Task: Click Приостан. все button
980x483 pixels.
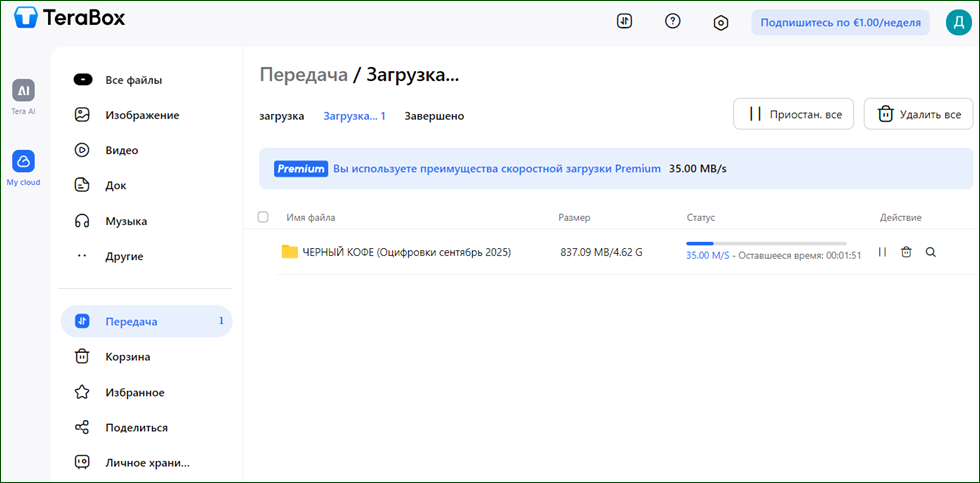Action: pyautogui.click(x=793, y=114)
